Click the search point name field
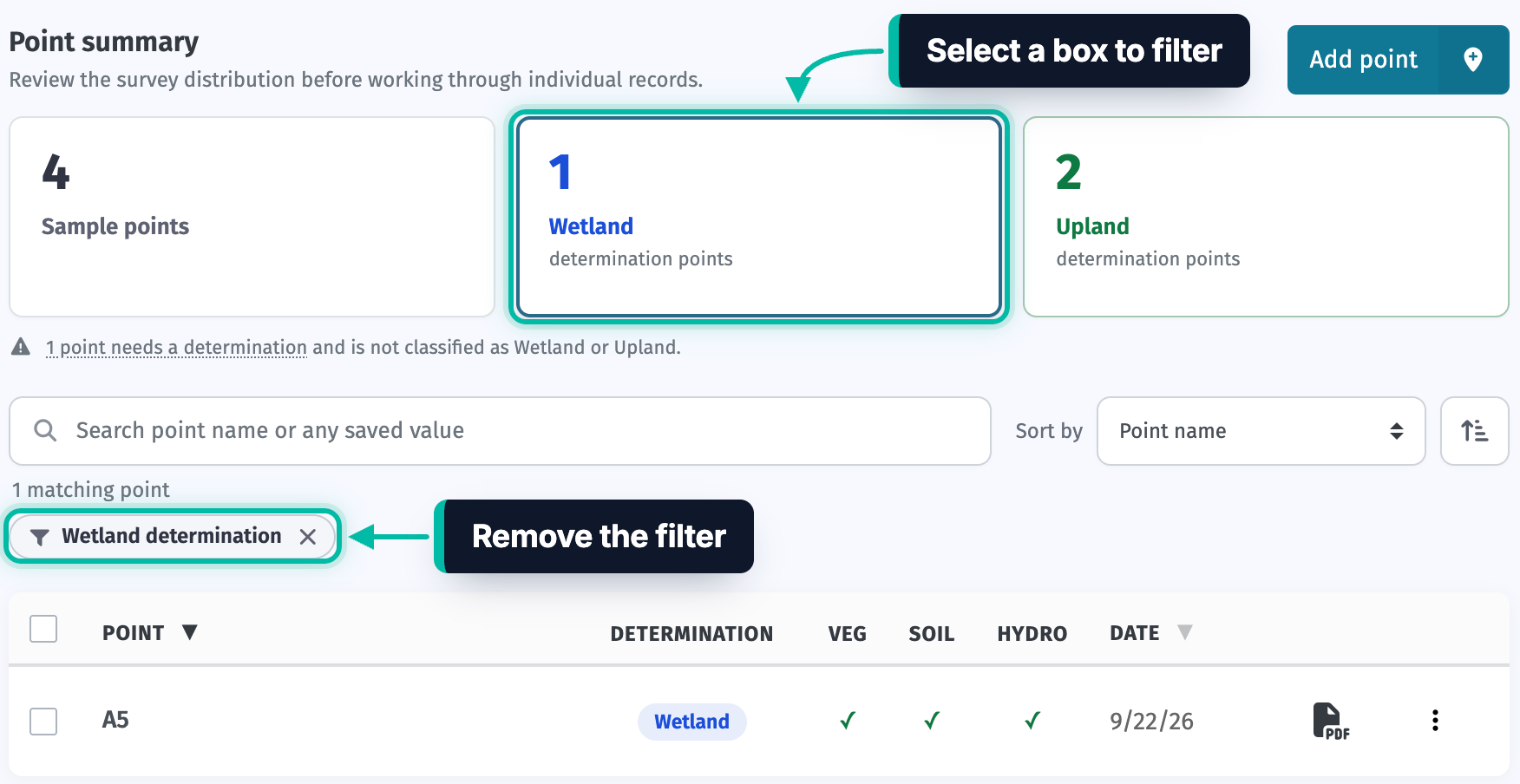1520x784 pixels. tap(500, 431)
